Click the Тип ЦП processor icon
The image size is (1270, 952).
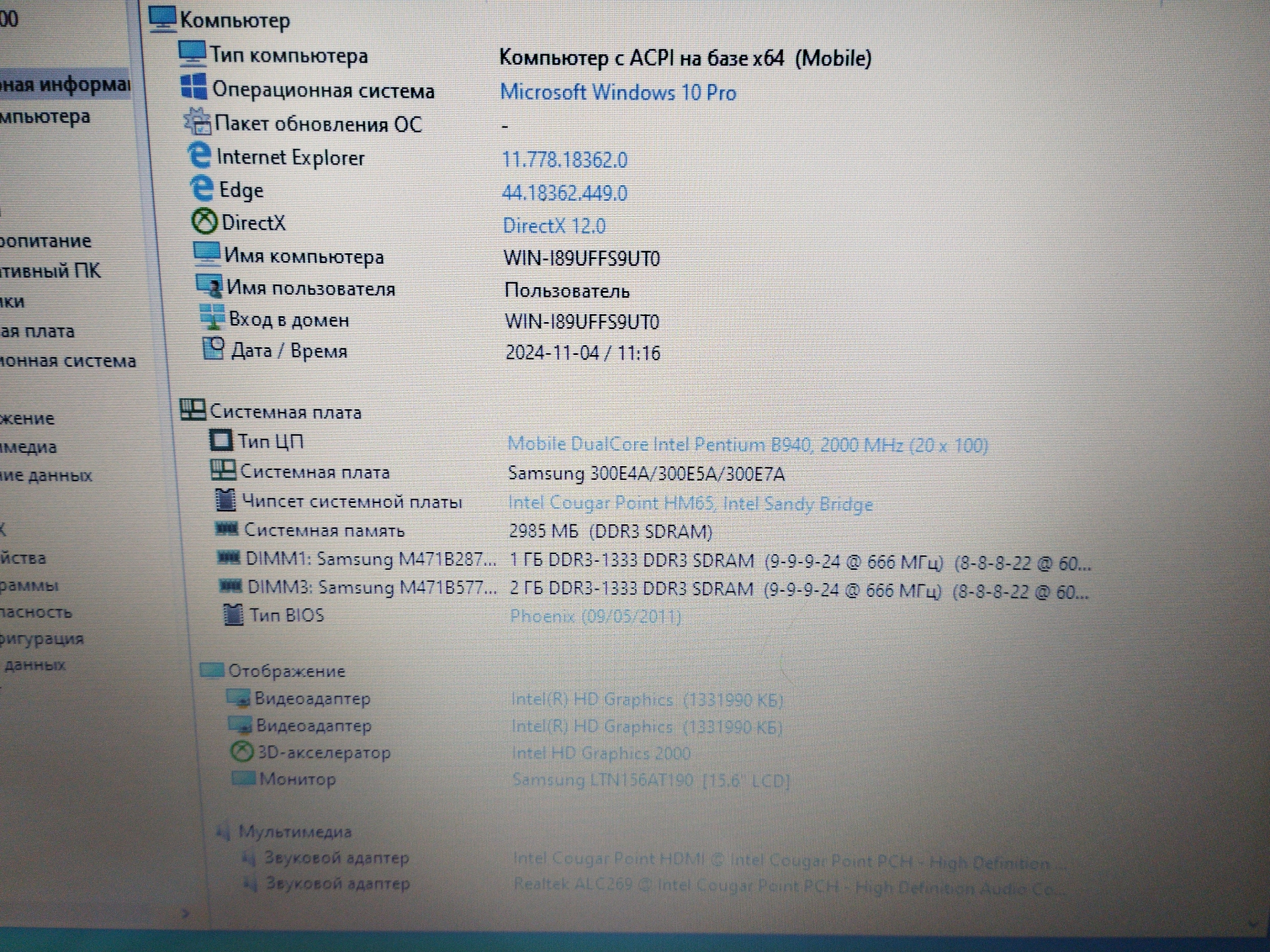coord(220,440)
